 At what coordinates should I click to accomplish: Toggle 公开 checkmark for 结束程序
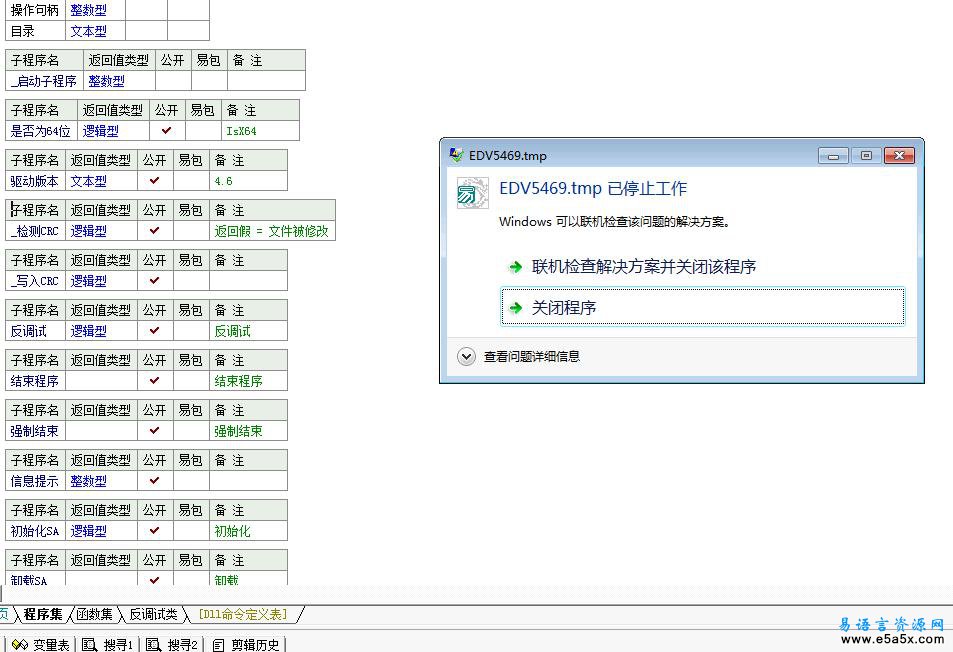[154, 380]
